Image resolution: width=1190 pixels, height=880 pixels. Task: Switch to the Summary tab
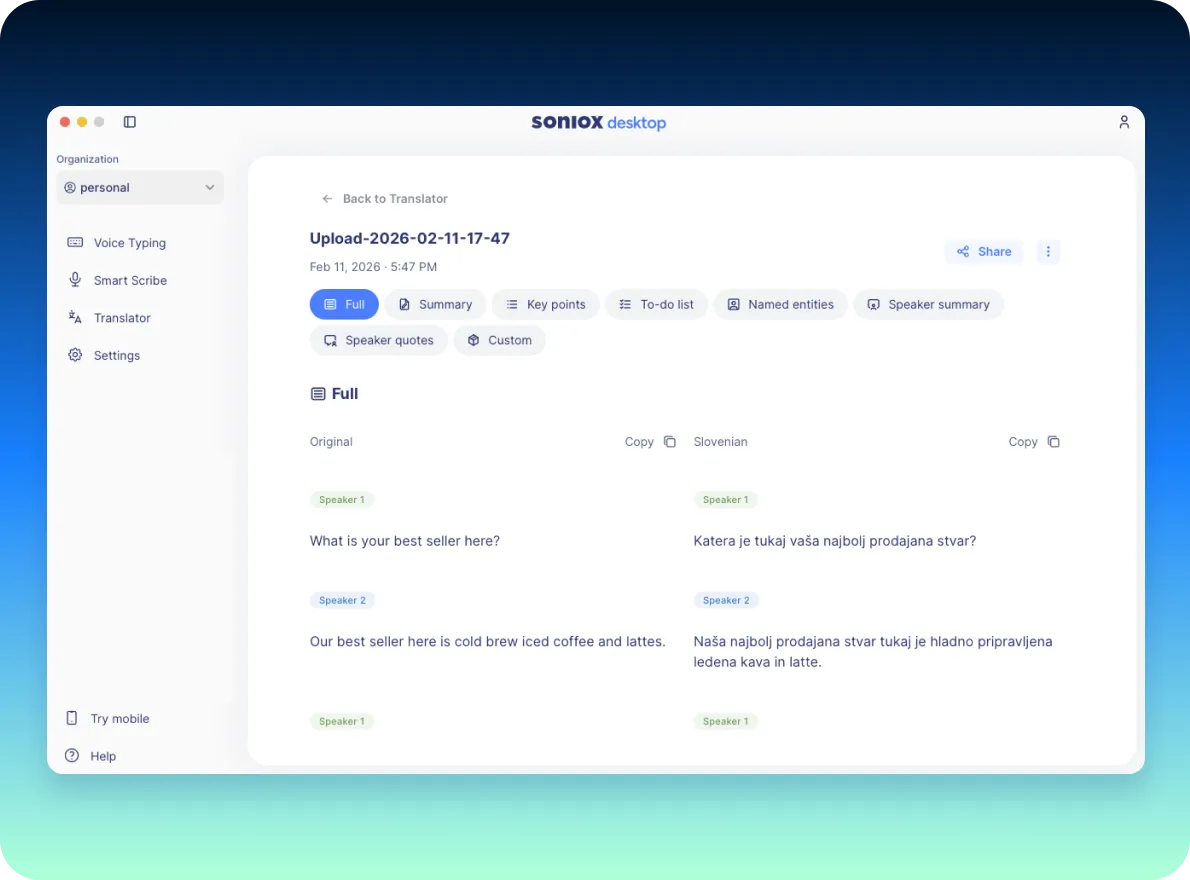click(435, 305)
